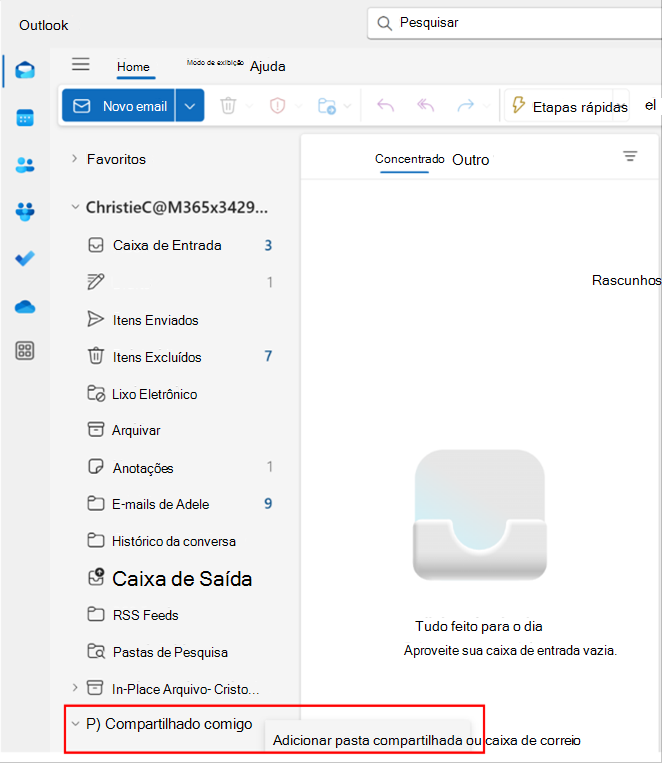Select the Outro inbox tab
Screen dimensions: 662x763
(470, 160)
